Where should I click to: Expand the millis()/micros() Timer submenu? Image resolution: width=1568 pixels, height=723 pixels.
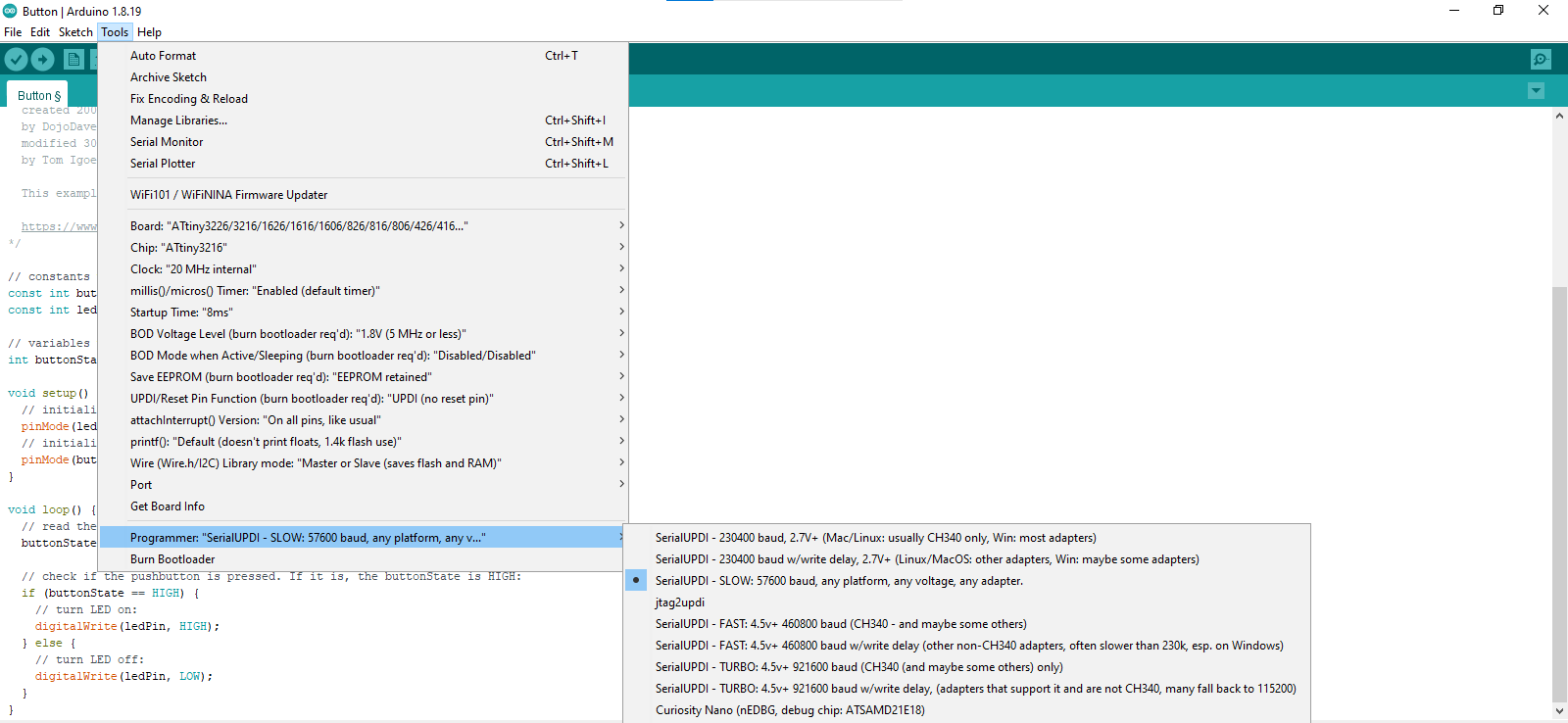(363, 291)
